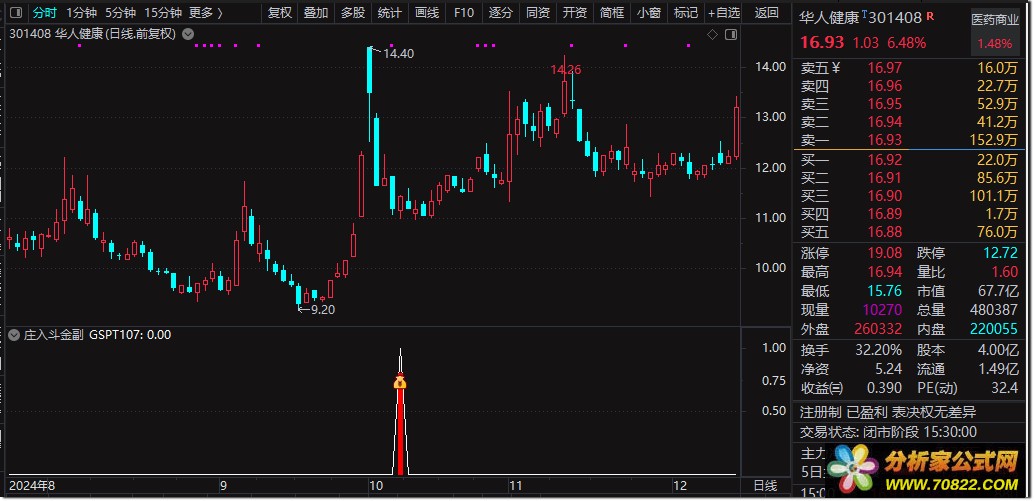
Task: Open F10 company info
Action: pyautogui.click(x=464, y=13)
